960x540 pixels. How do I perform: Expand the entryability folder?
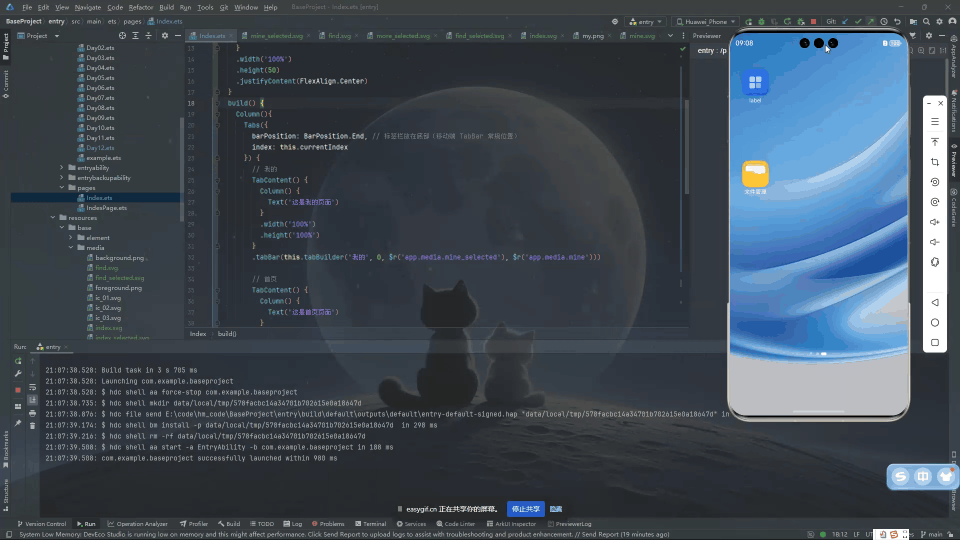point(62,168)
